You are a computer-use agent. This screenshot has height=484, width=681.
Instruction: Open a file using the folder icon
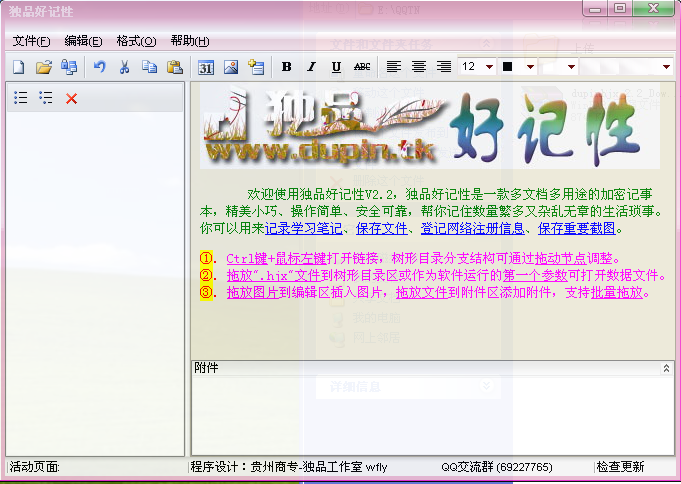coord(44,67)
